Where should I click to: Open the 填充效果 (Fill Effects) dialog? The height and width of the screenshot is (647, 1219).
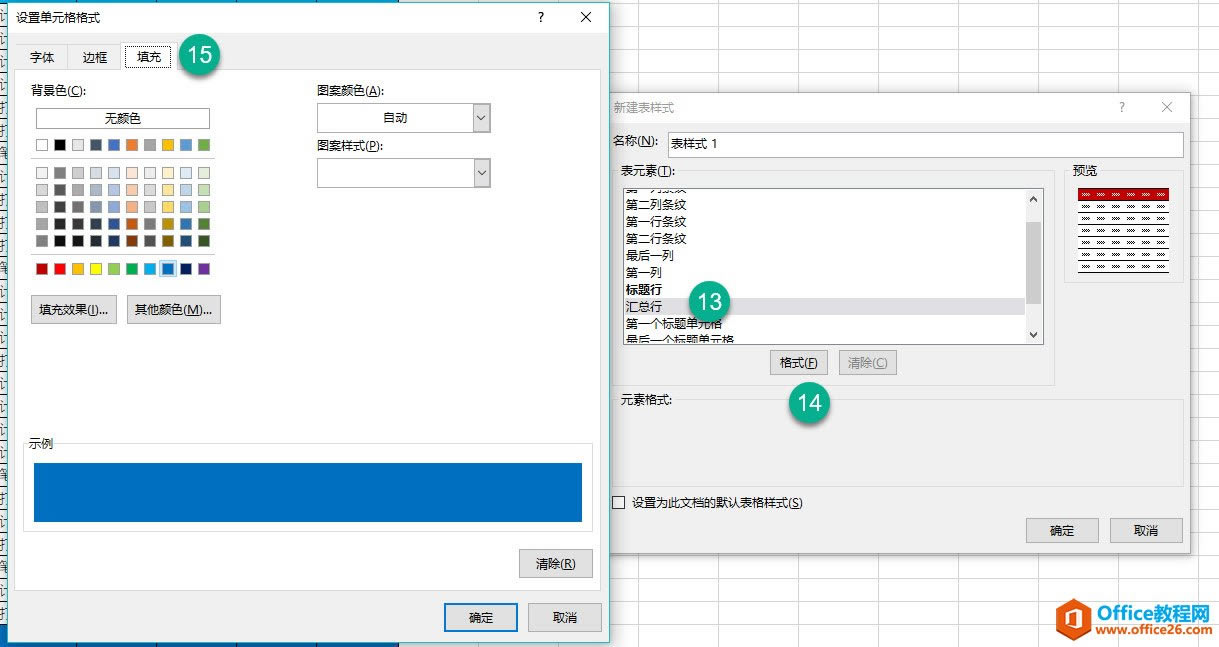pos(73,309)
